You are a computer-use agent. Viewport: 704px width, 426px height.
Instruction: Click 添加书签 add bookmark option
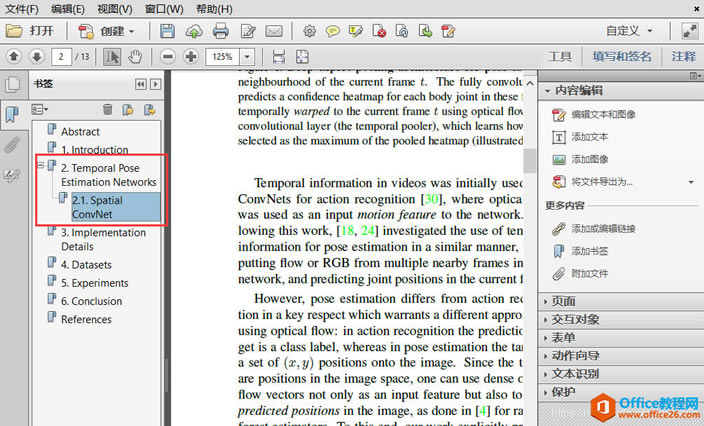coord(590,251)
